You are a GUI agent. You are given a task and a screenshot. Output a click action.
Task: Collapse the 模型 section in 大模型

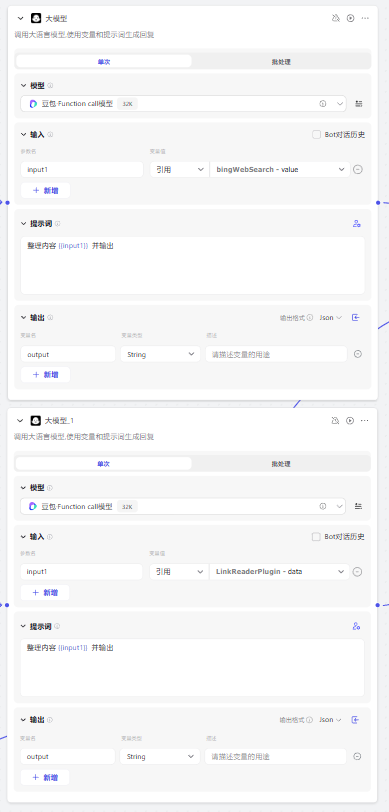[23, 85]
